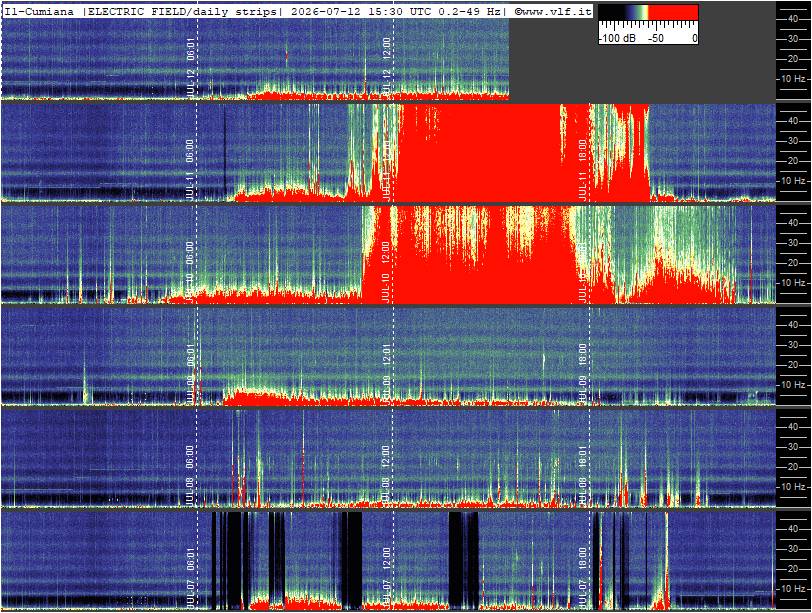Click the I1-Cumiana station title text

(39, 11)
